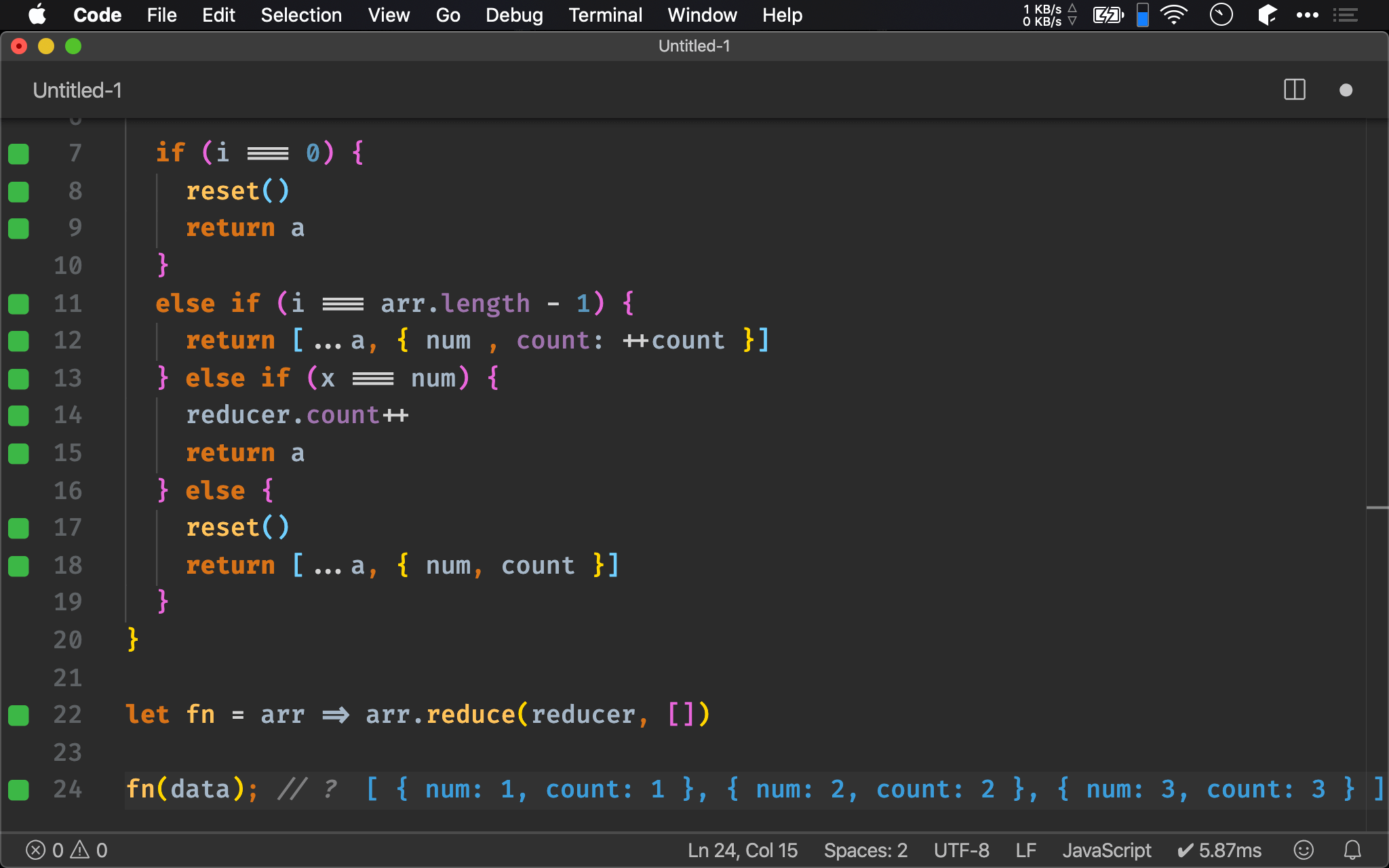The height and width of the screenshot is (868, 1389).
Task: Open the notifications bell icon
Action: [x=1352, y=850]
